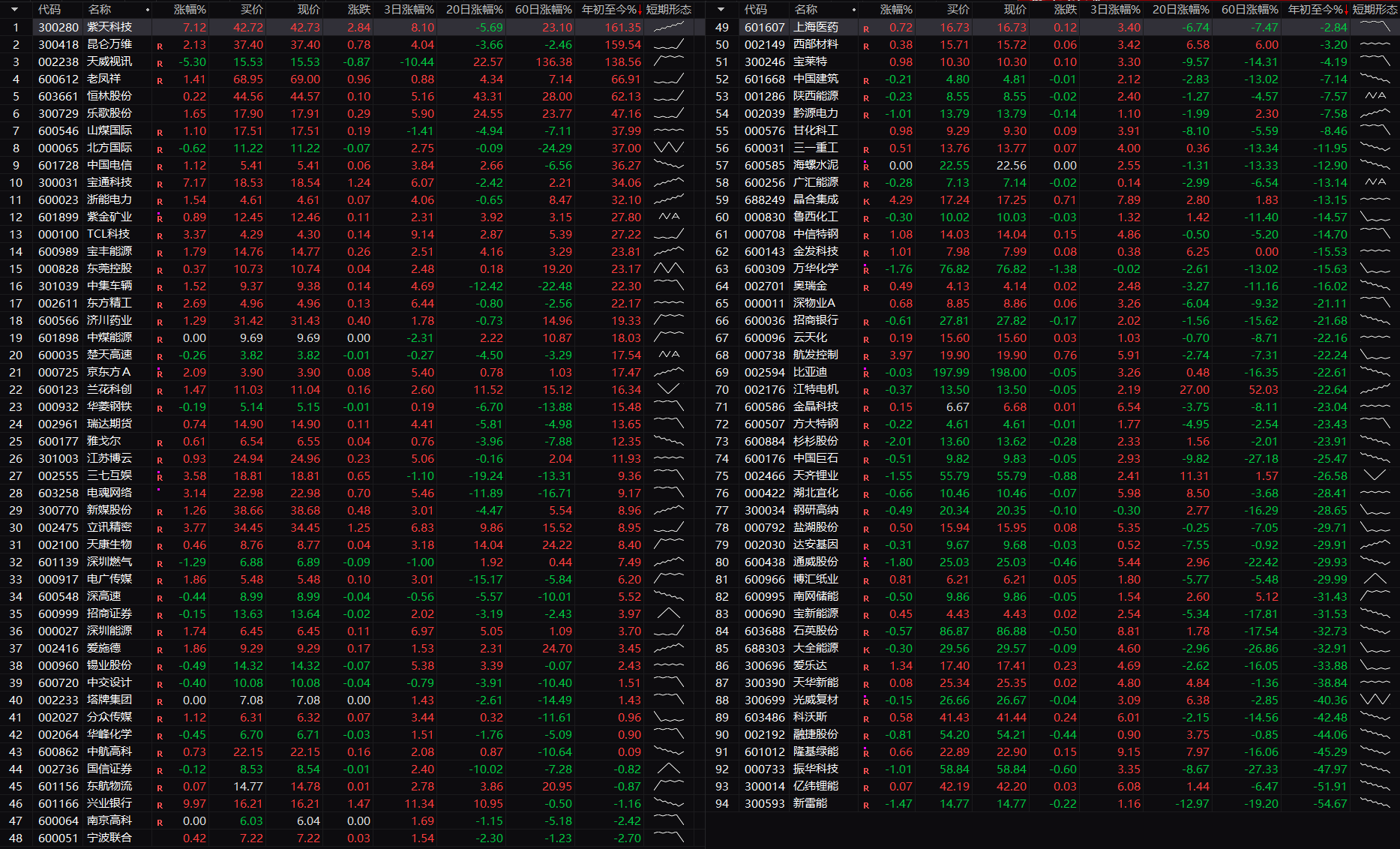The image size is (1400, 849).
Task: Click the R marker next to 兴业银行
Action: pos(160,805)
